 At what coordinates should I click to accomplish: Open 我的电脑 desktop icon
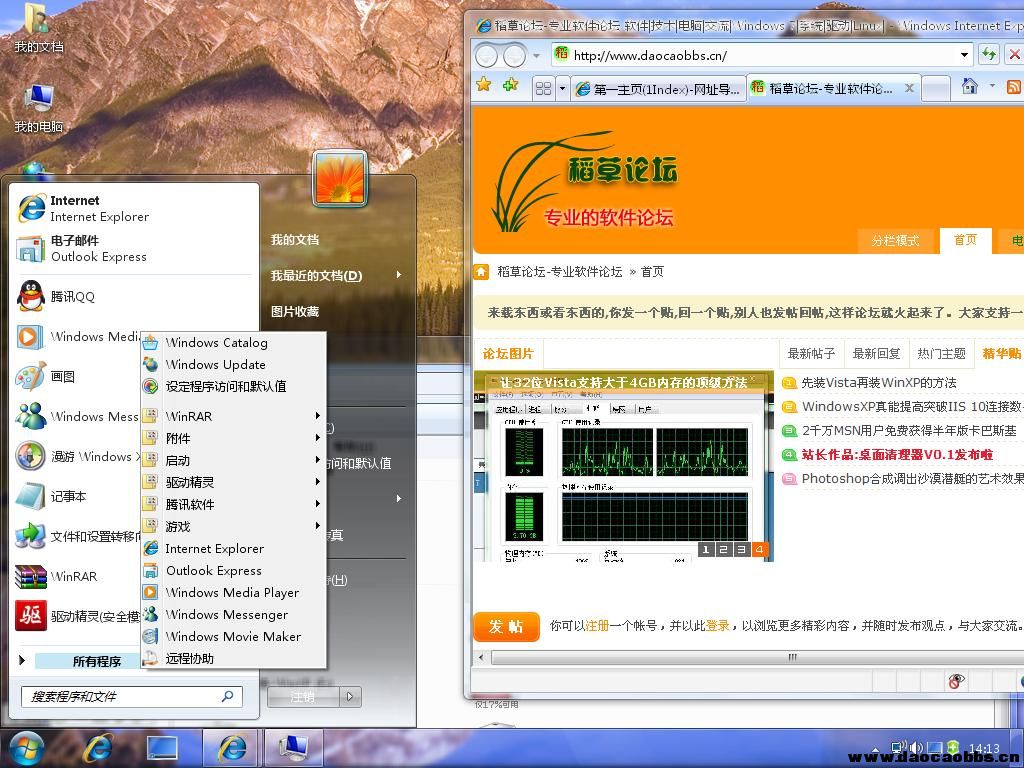coord(38,108)
